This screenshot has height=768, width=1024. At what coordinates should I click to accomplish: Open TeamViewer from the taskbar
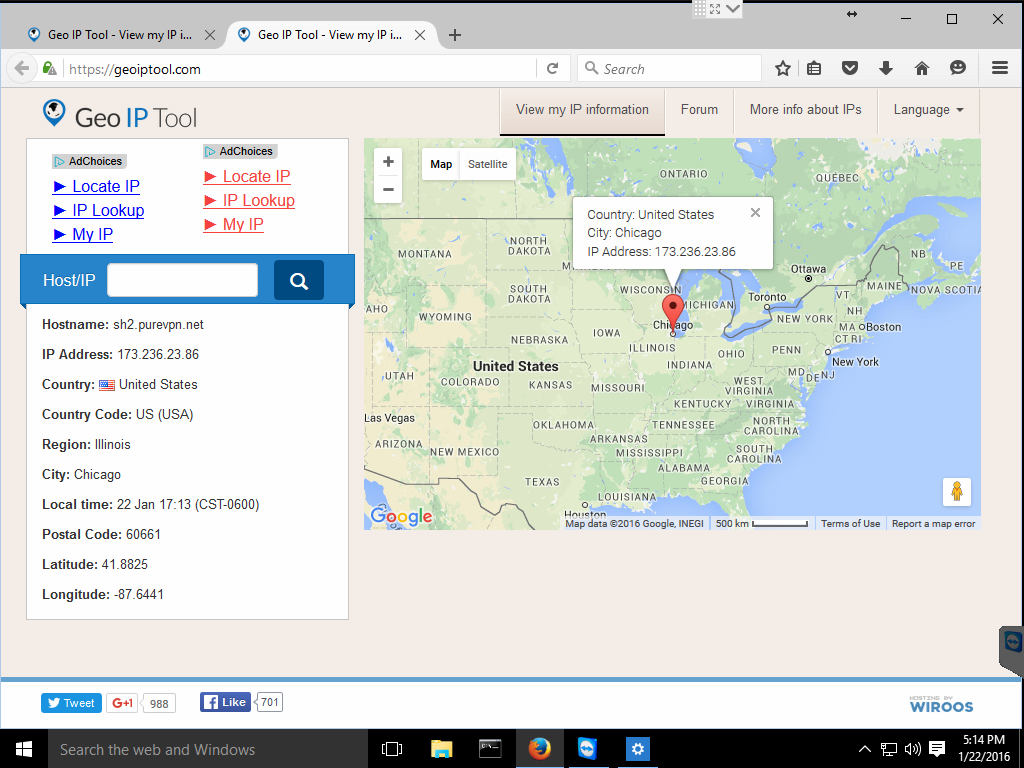(x=587, y=749)
